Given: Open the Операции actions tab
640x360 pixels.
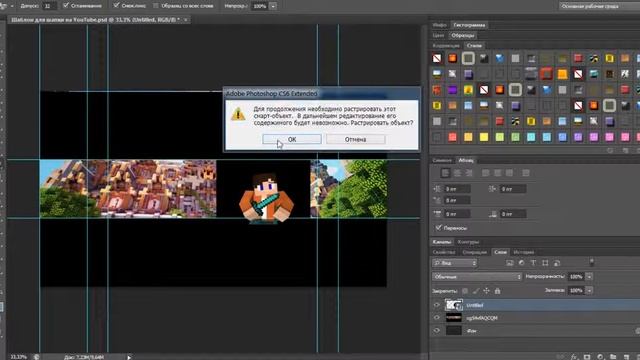Looking at the screenshot, I should pos(474,252).
